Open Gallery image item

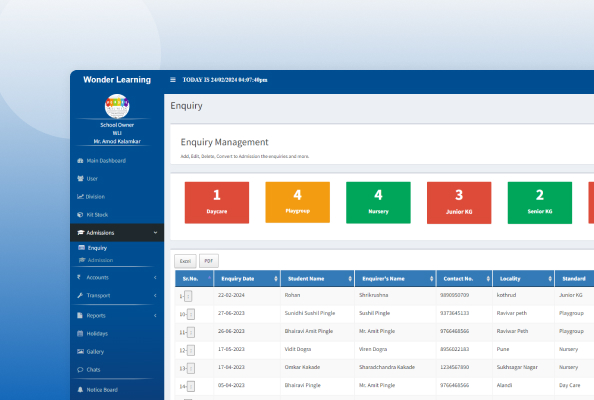[80, 352]
